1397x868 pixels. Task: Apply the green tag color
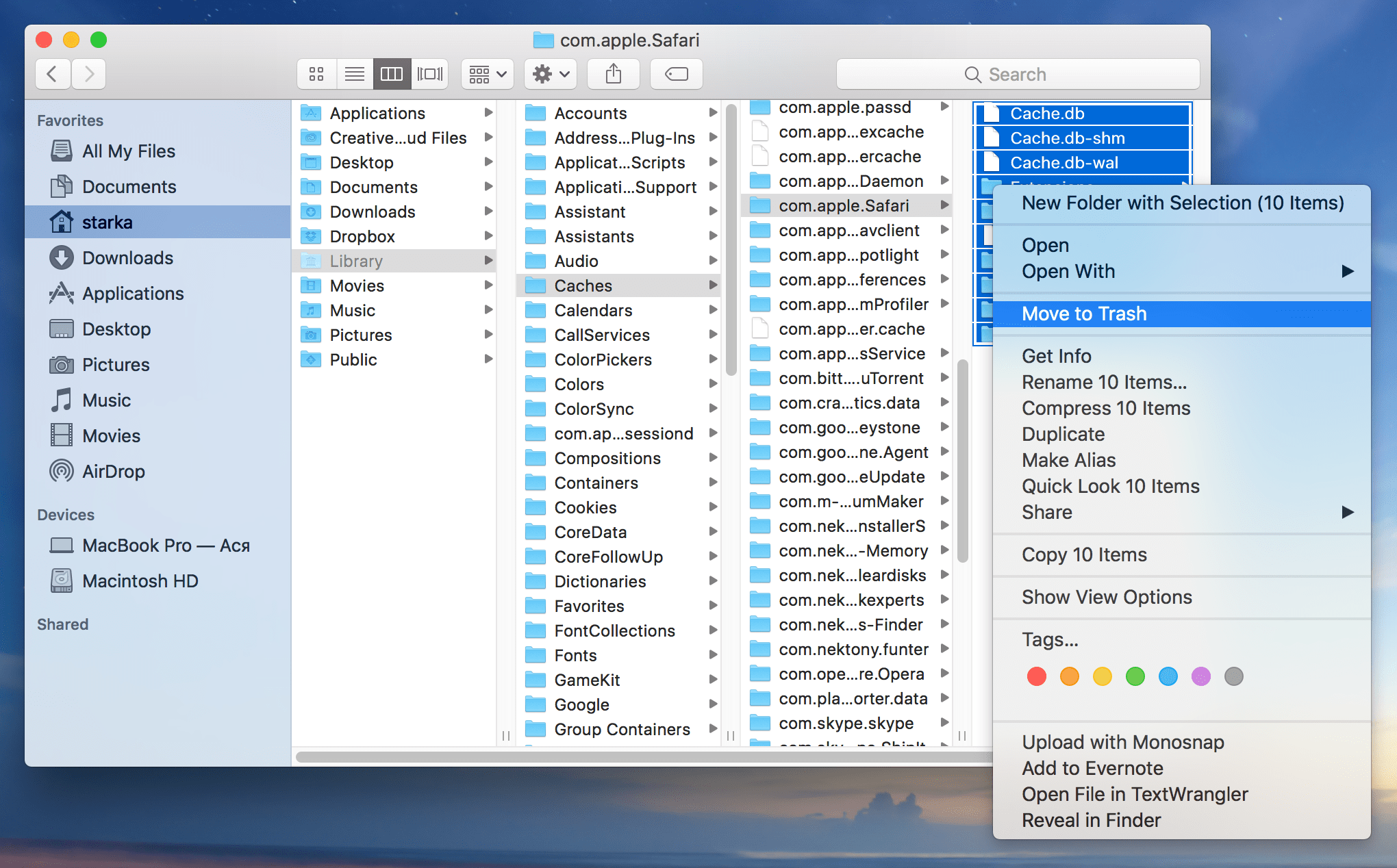click(x=1135, y=676)
